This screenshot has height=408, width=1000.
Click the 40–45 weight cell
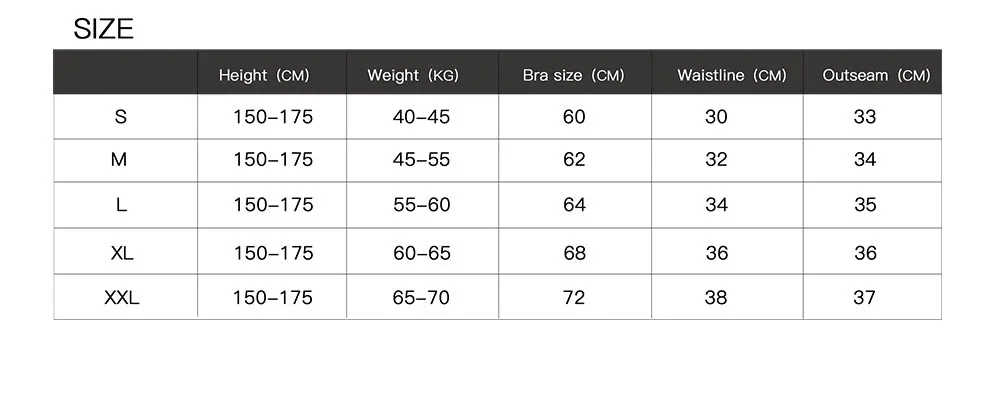(x=421, y=117)
